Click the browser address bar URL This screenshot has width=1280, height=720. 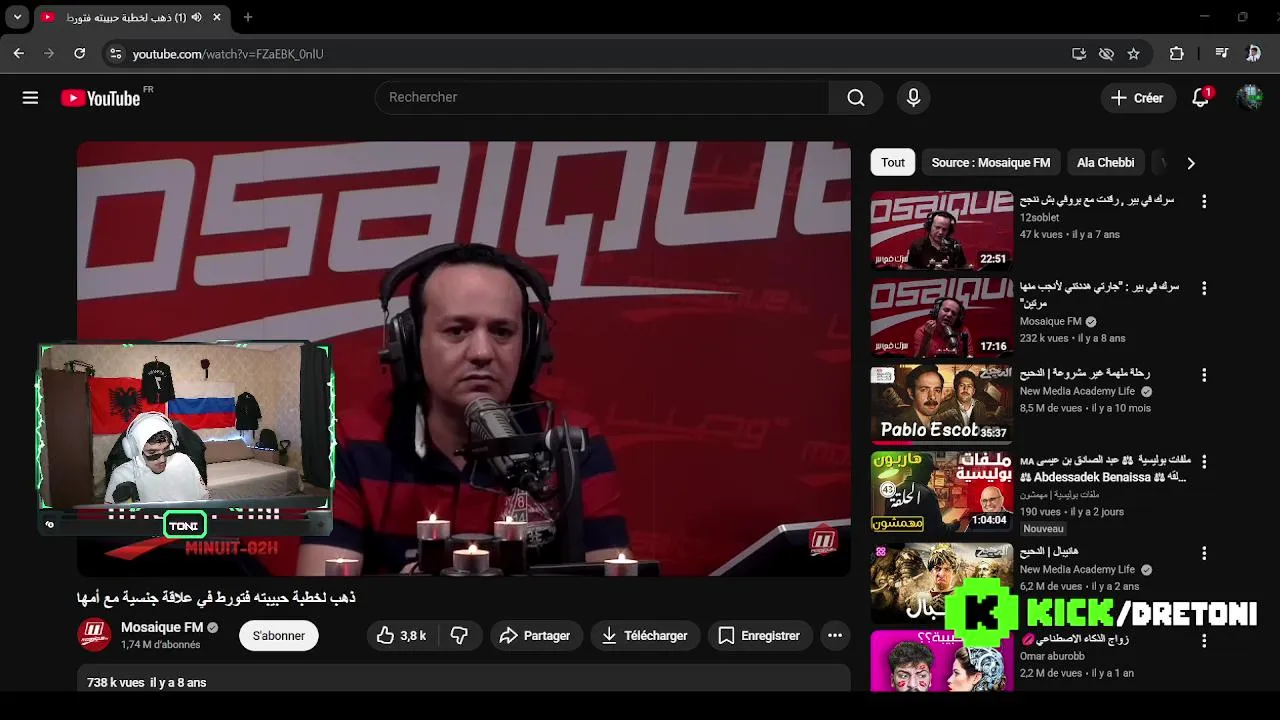click(x=228, y=54)
